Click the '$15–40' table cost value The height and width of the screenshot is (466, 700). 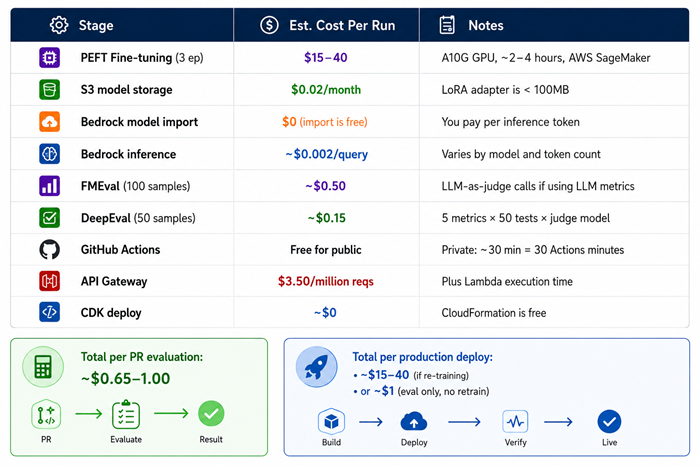(x=325, y=58)
